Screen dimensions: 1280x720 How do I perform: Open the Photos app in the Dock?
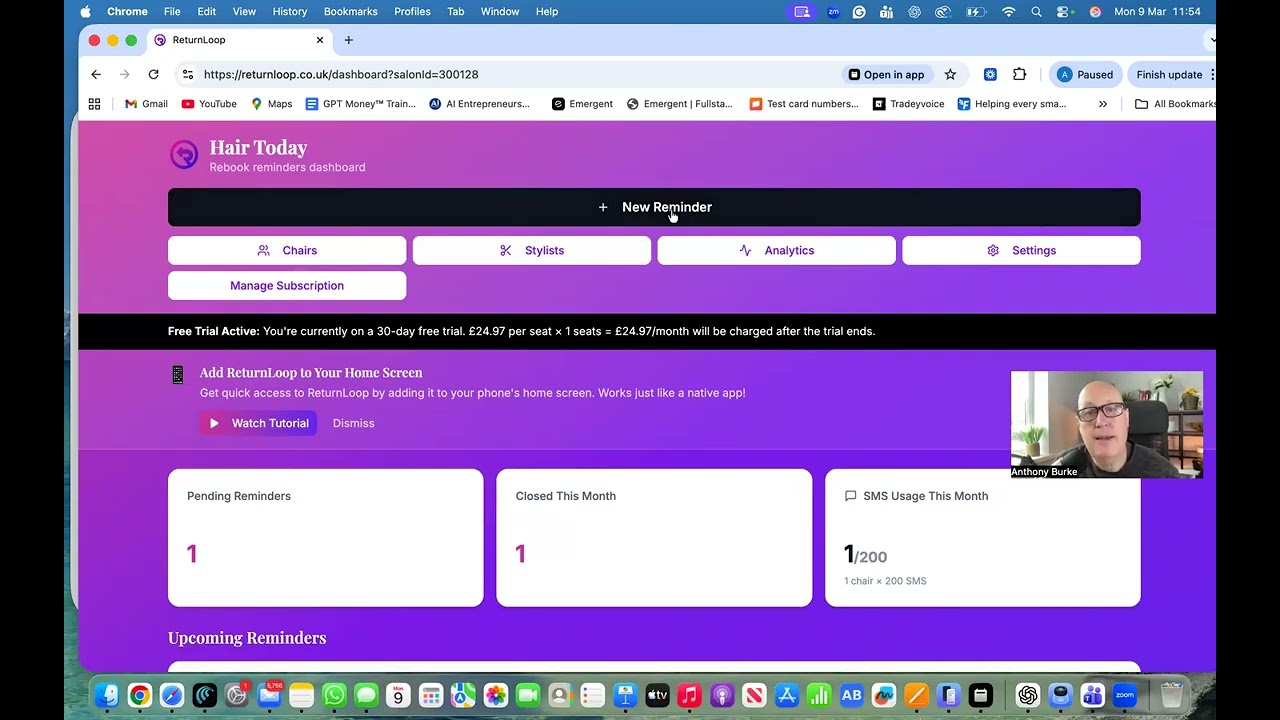pyautogui.click(x=496, y=695)
